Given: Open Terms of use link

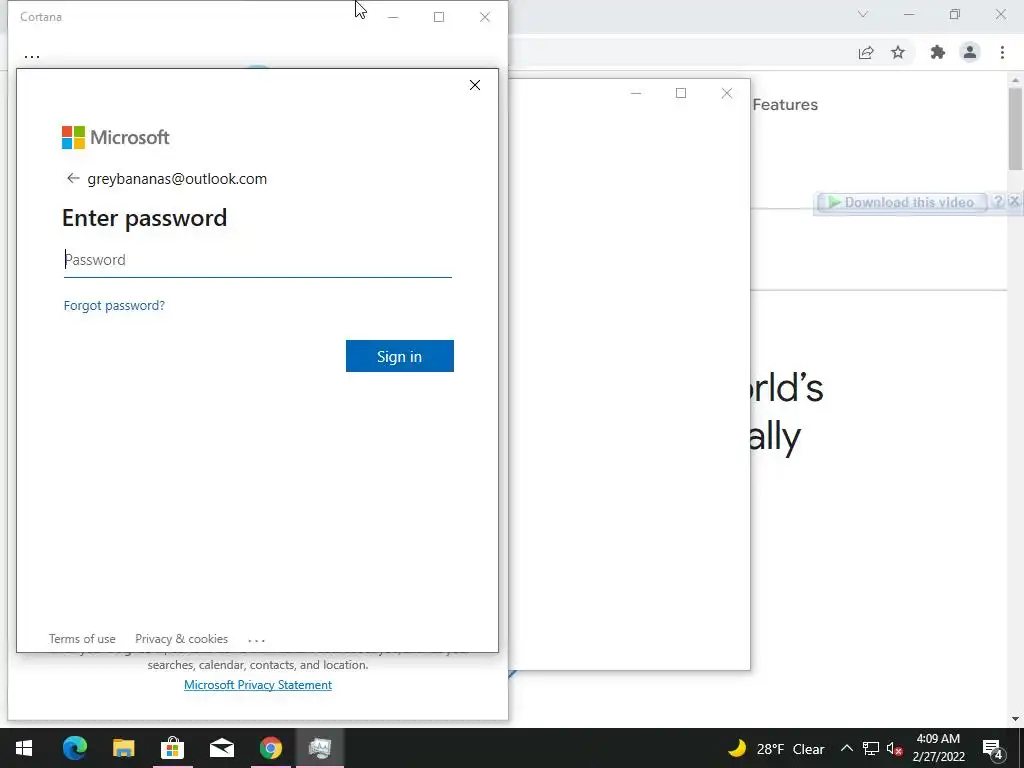Looking at the screenshot, I should pos(82,639).
